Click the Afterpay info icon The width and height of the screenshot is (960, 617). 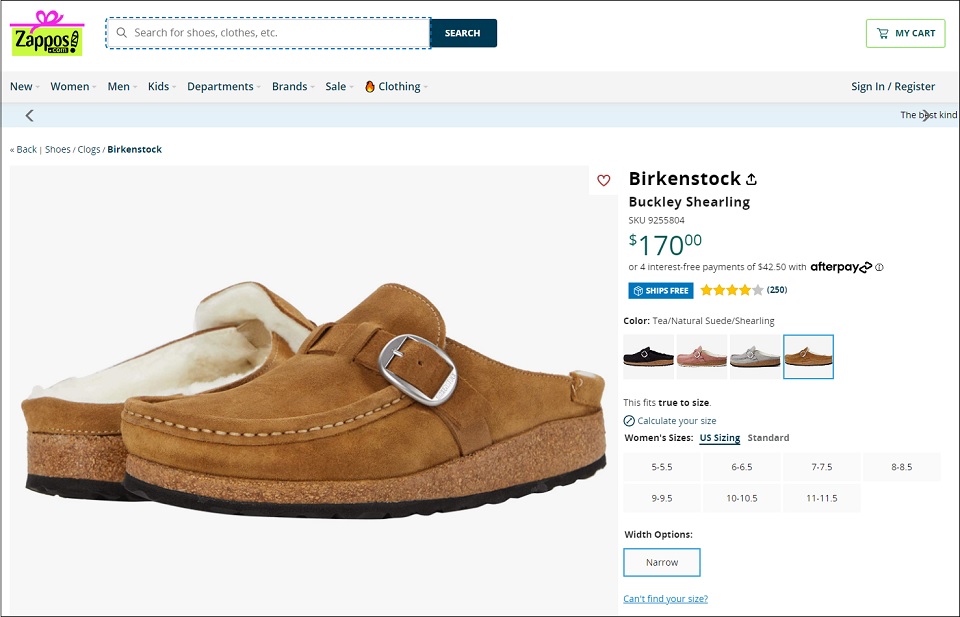tap(879, 268)
